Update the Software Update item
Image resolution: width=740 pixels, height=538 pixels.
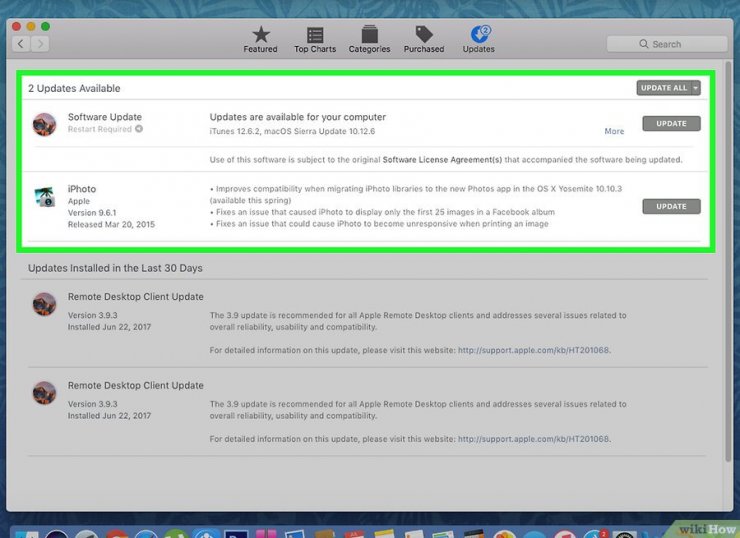(671, 124)
